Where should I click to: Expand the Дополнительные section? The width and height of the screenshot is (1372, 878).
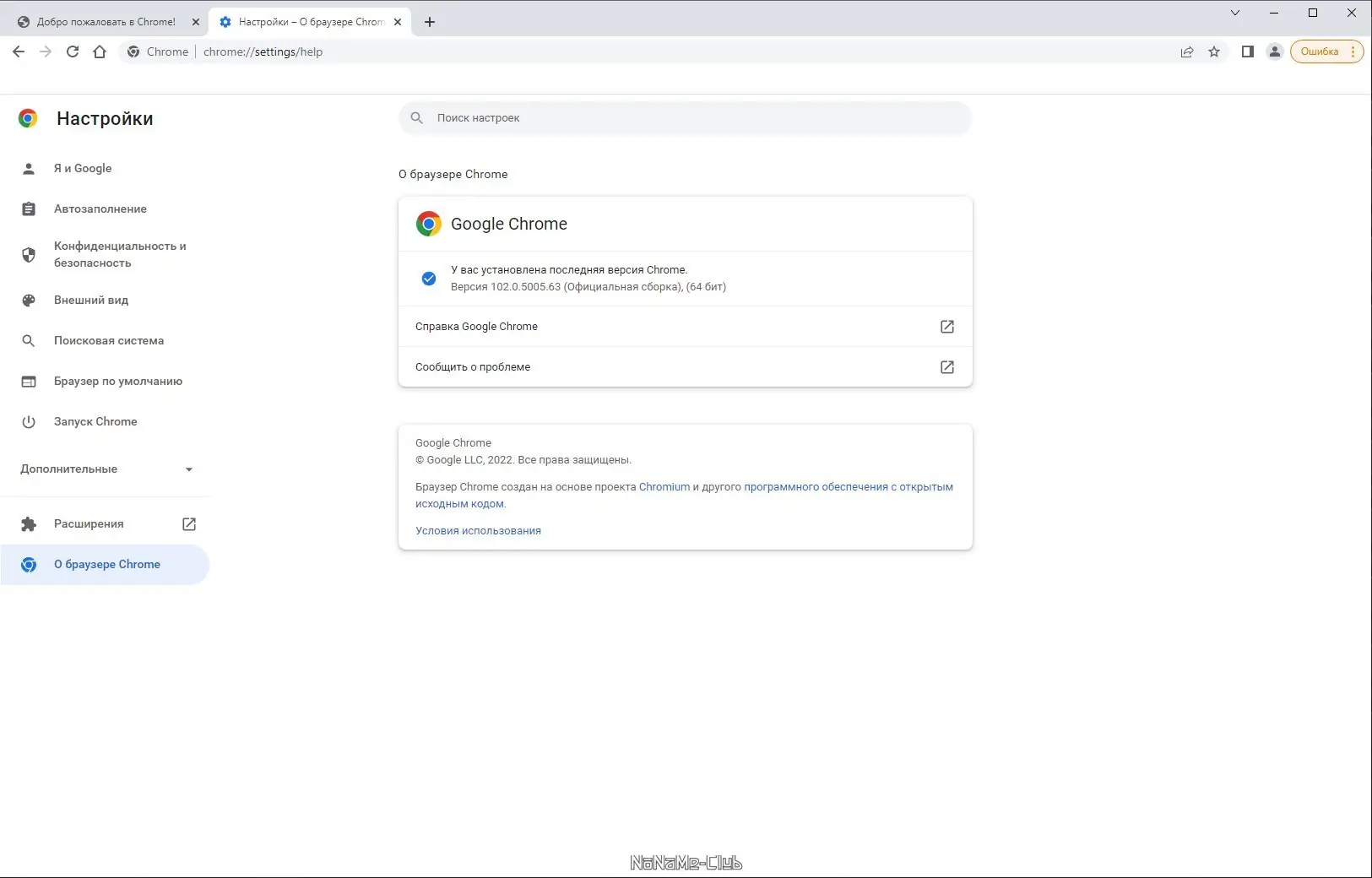[106, 469]
